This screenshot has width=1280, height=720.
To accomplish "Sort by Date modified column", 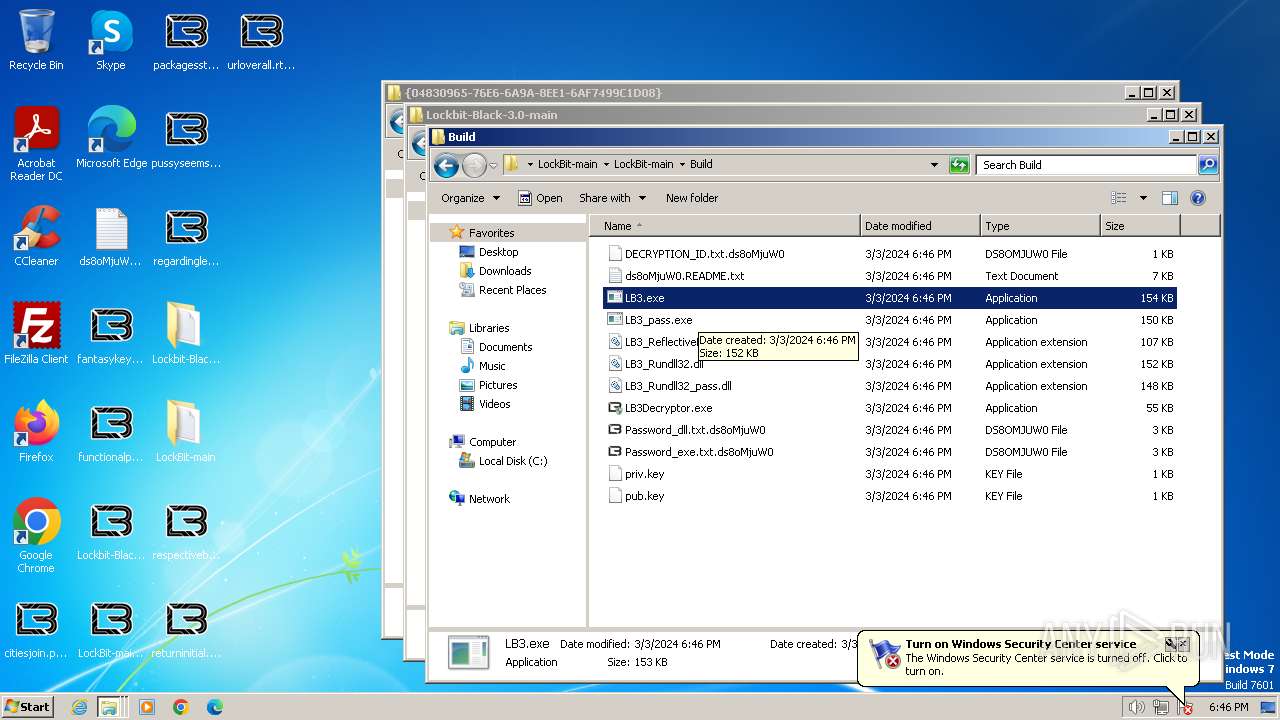I will 920,226.
